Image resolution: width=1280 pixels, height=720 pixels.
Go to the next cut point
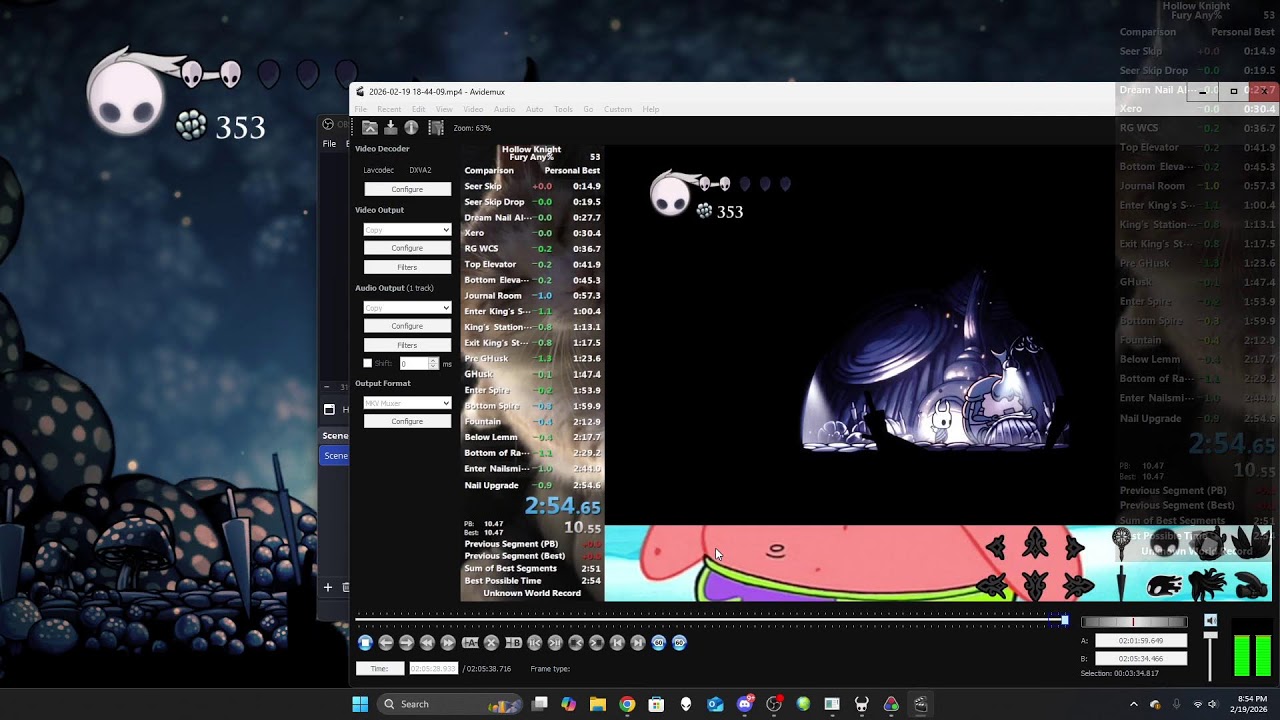tap(555, 643)
